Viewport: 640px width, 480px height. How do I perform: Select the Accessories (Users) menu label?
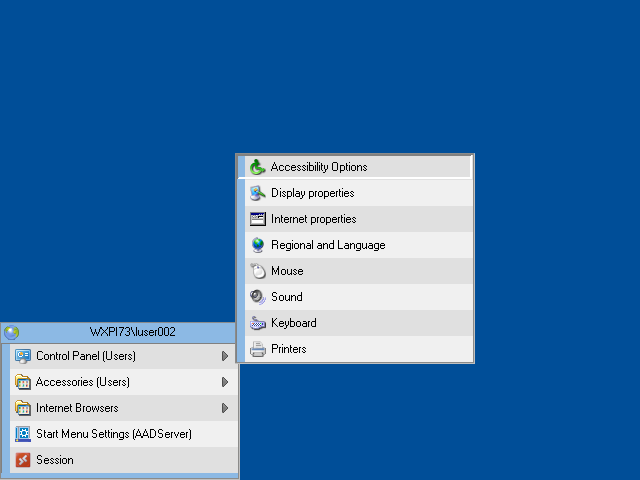tap(83, 382)
